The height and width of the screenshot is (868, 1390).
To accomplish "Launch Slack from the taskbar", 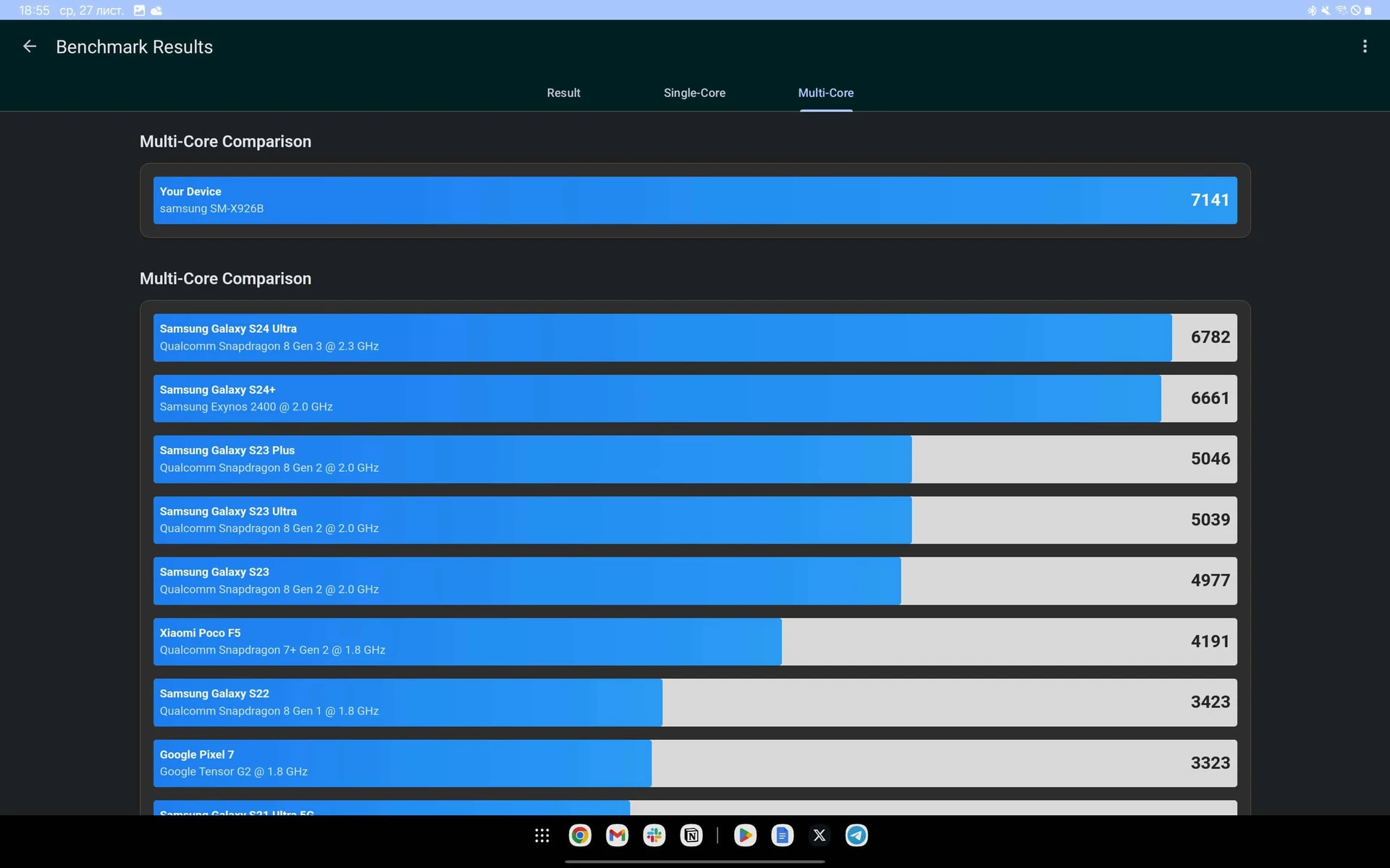I will point(654,835).
